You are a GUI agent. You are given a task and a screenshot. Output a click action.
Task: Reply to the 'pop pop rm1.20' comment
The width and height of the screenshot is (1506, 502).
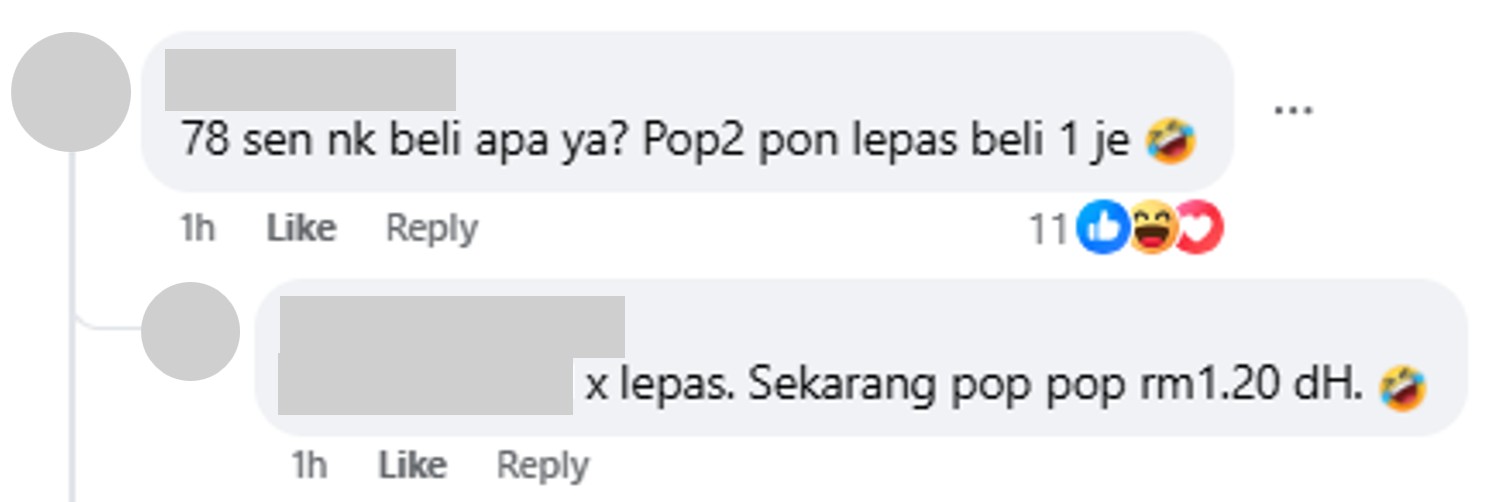543,465
